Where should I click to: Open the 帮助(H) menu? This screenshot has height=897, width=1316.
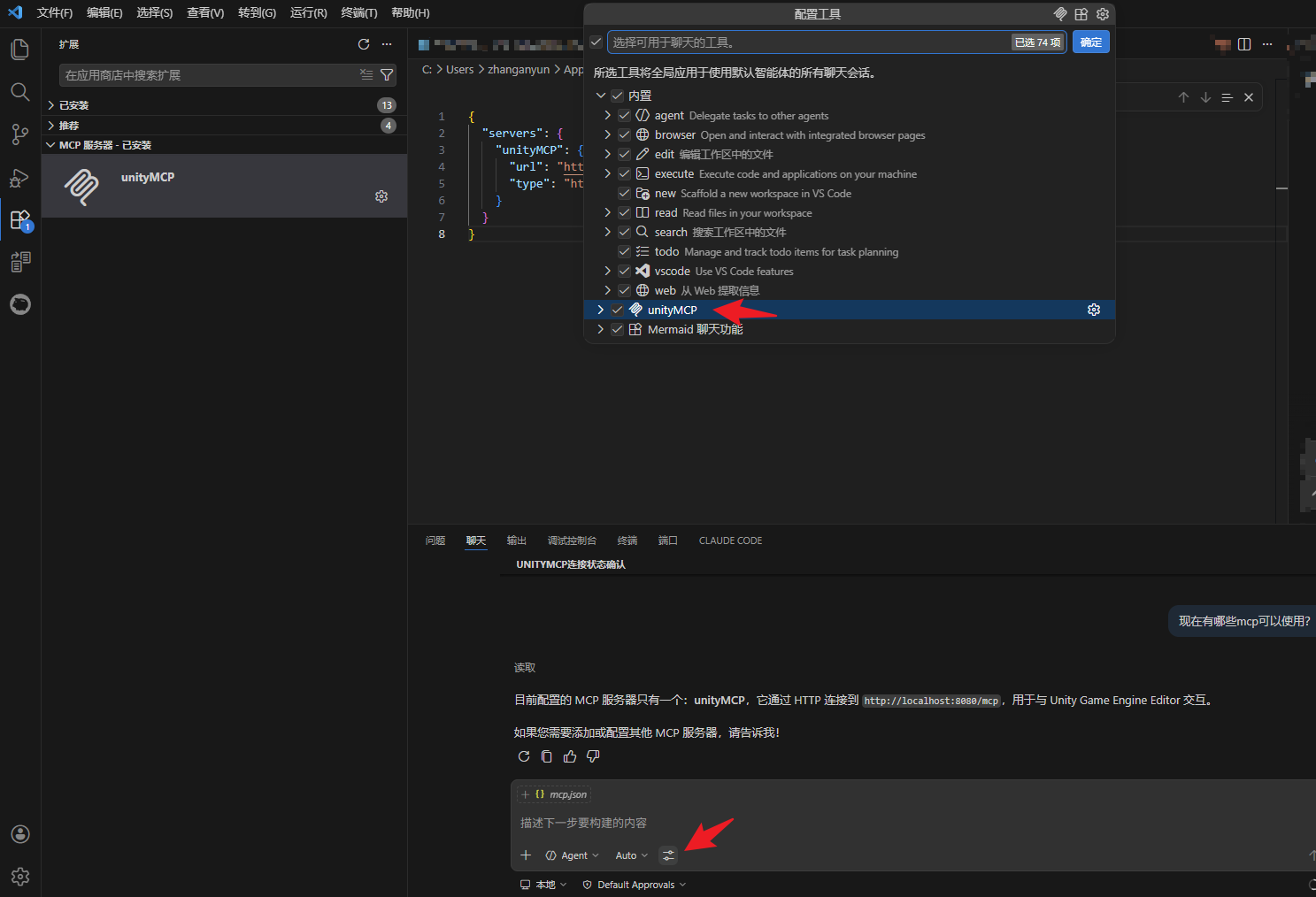411,13
